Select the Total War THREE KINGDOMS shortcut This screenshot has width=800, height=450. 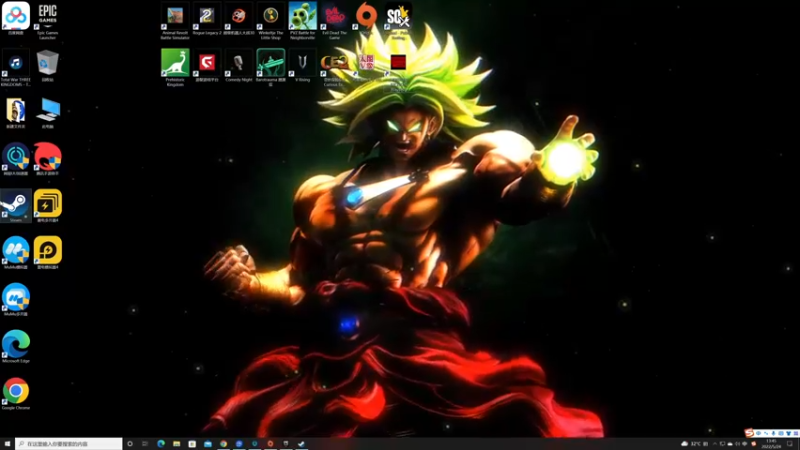click(x=16, y=67)
